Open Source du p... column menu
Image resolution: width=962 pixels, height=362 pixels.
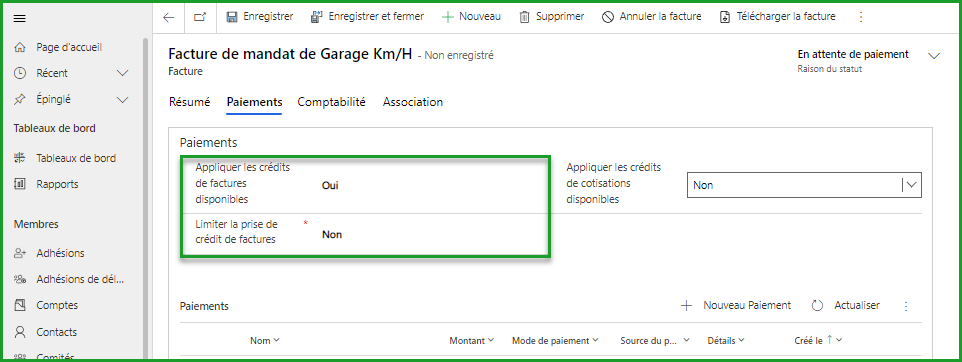click(655, 341)
